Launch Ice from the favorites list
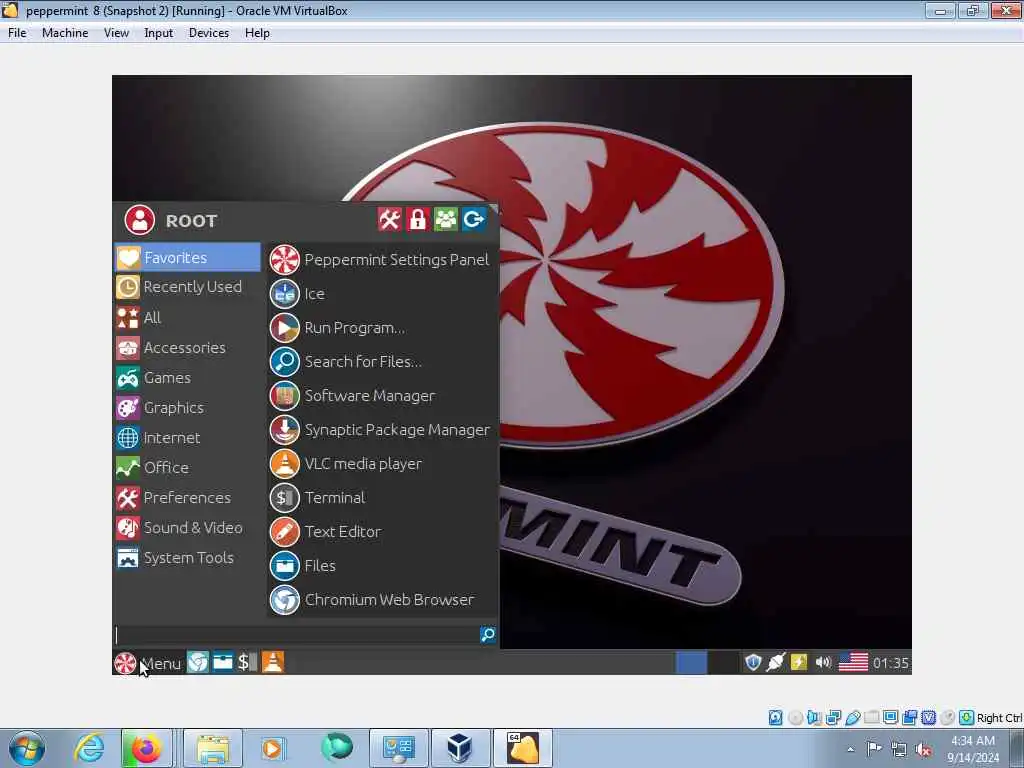Viewport: 1024px width, 768px height. coord(298,294)
